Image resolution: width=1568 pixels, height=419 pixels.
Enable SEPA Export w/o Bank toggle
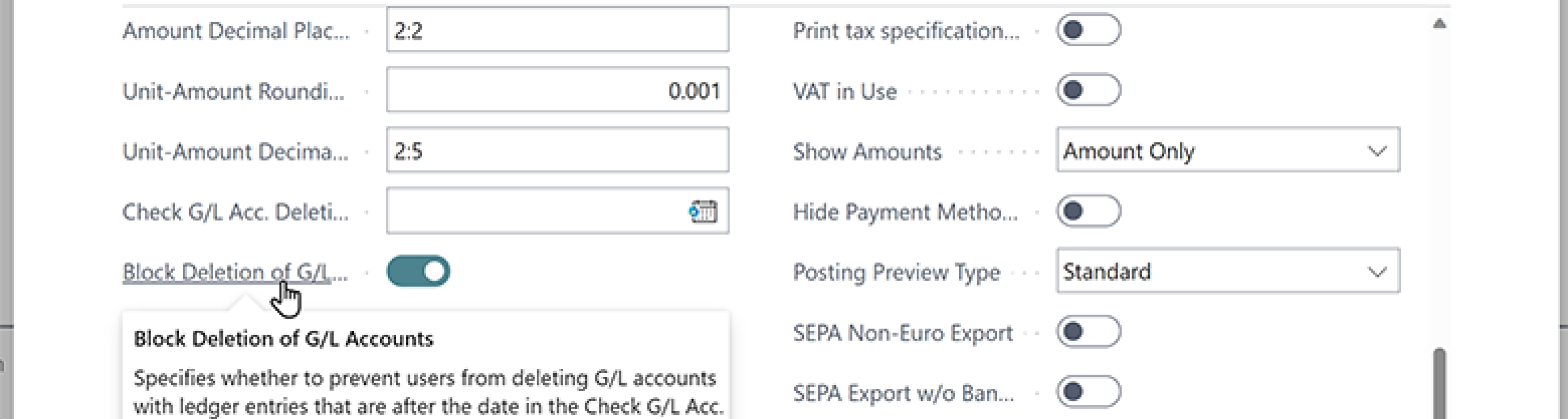(1088, 392)
